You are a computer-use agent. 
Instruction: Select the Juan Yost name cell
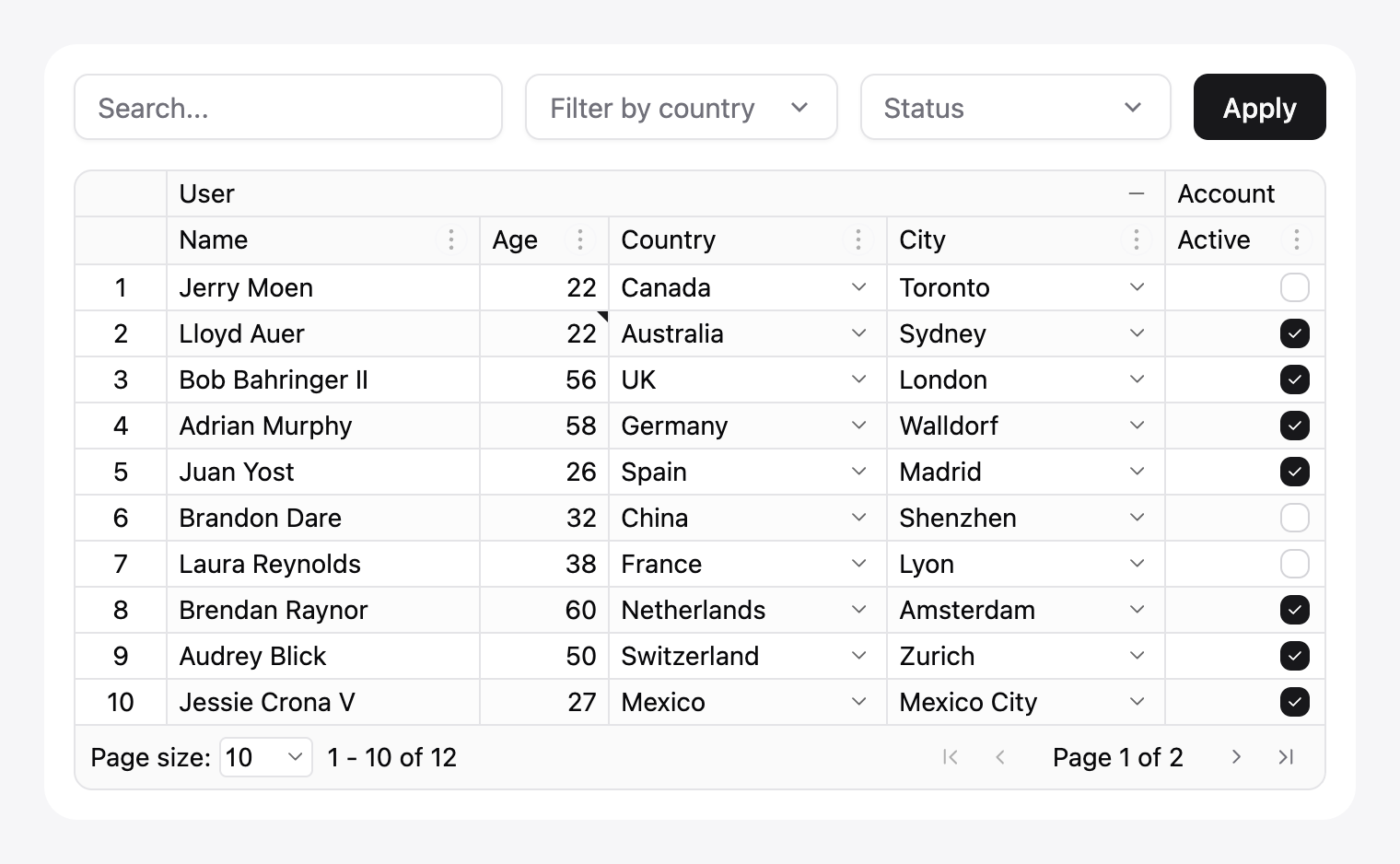(x=323, y=472)
